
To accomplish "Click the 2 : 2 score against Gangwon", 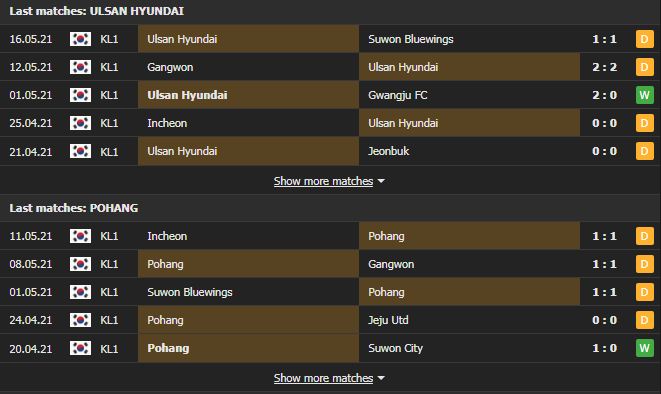I will tap(604, 67).
